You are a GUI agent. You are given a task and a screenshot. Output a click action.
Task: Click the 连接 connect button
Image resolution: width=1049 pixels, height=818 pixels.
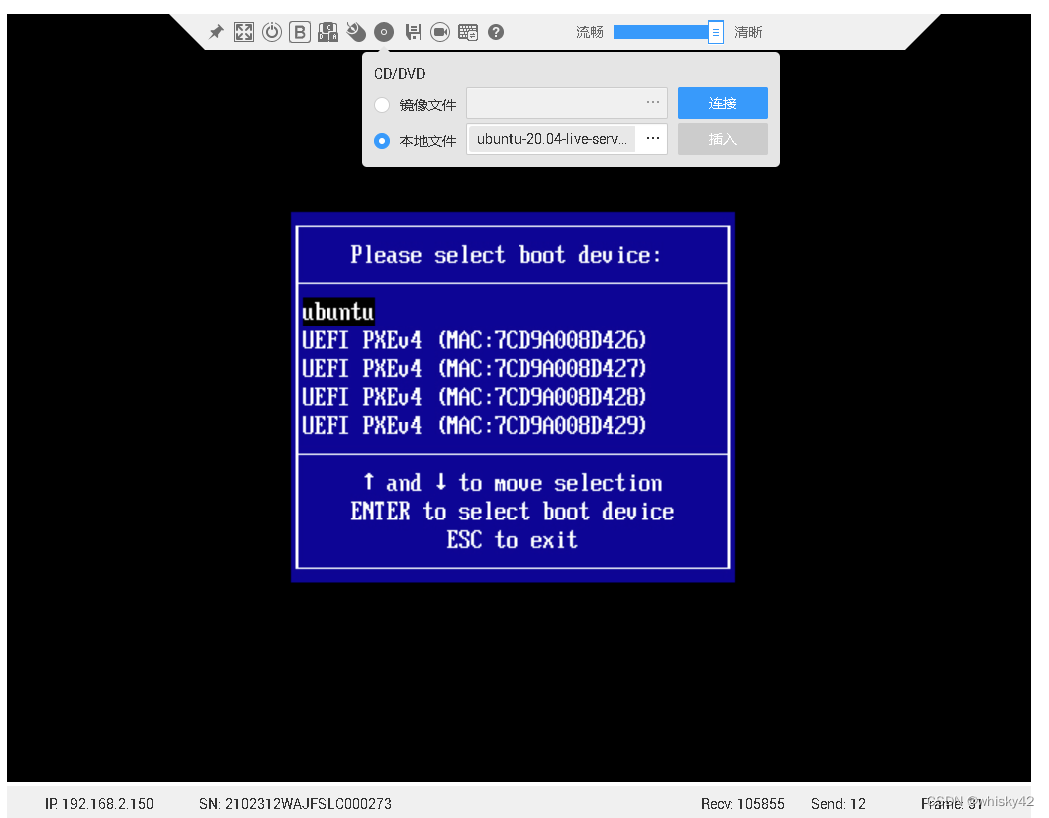(x=722, y=102)
